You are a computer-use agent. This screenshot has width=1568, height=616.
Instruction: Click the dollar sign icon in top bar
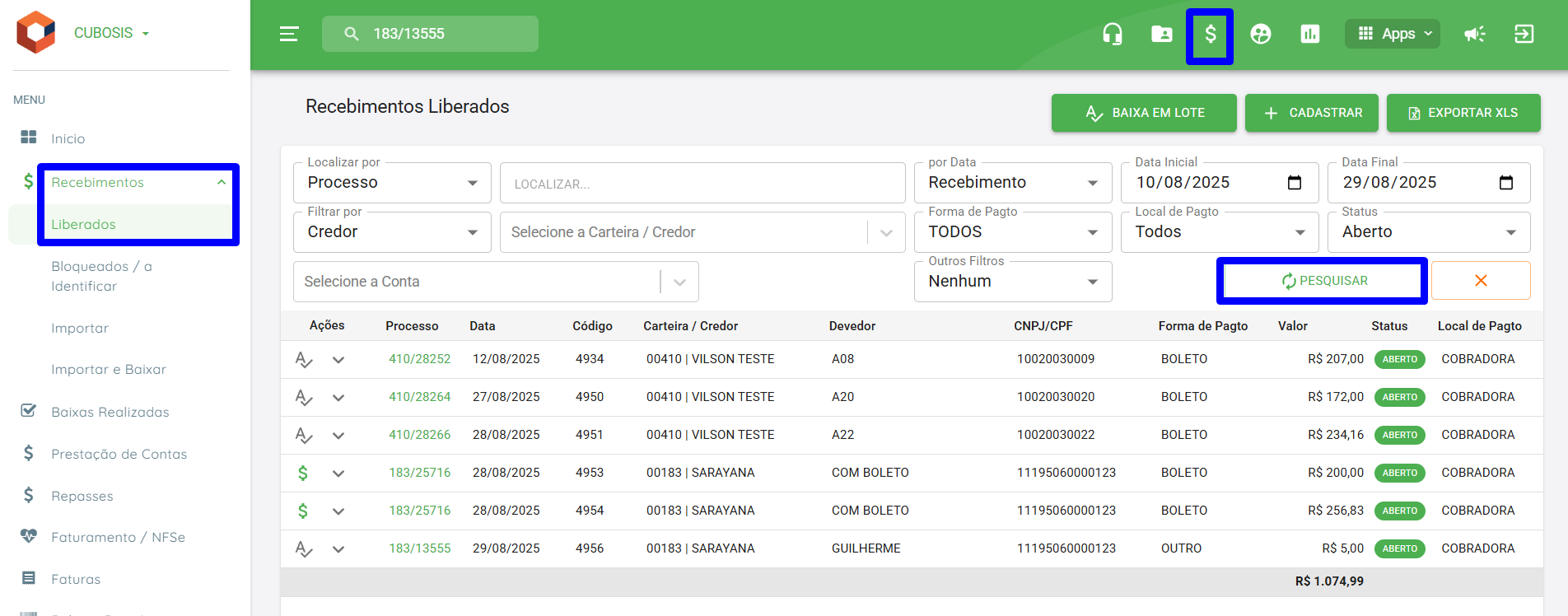[1211, 34]
